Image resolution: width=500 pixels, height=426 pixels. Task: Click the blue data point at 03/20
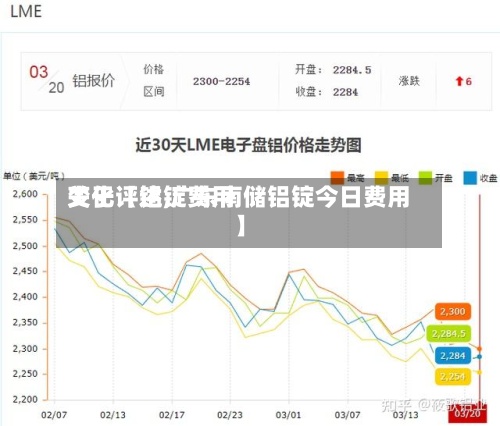tap(479, 357)
